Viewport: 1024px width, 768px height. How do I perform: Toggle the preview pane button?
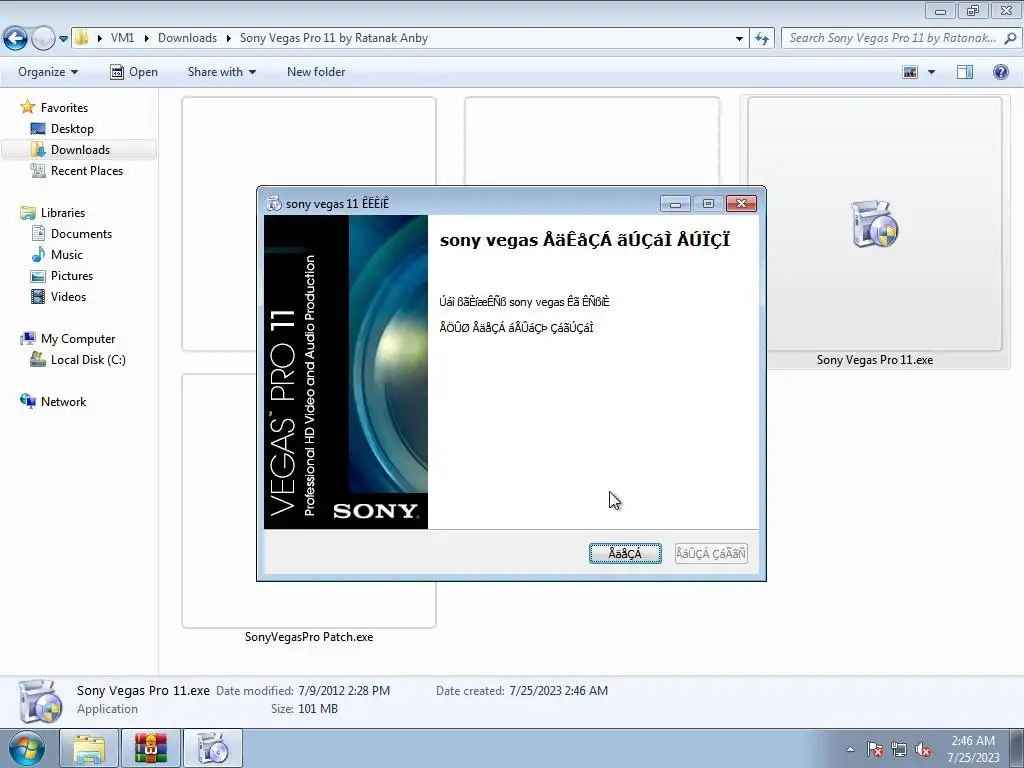coord(965,72)
